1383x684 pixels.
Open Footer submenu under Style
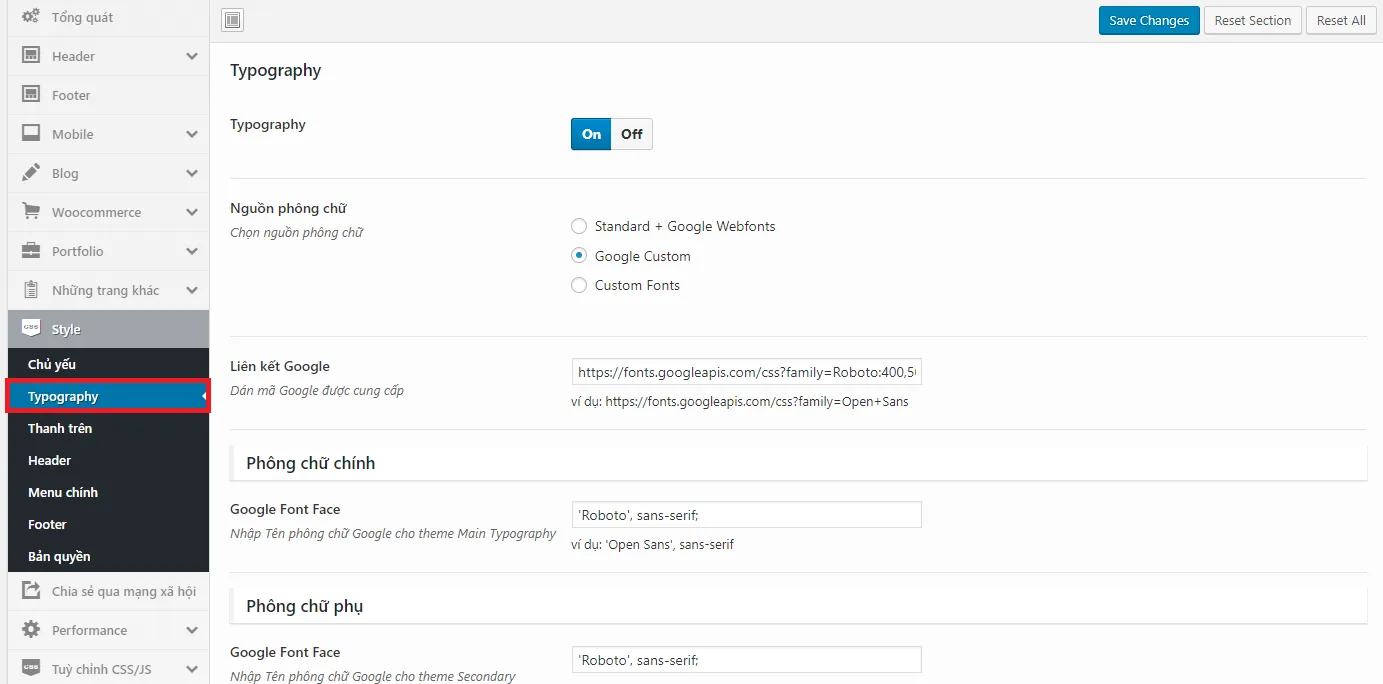pyautogui.click(x=108, y=524)
